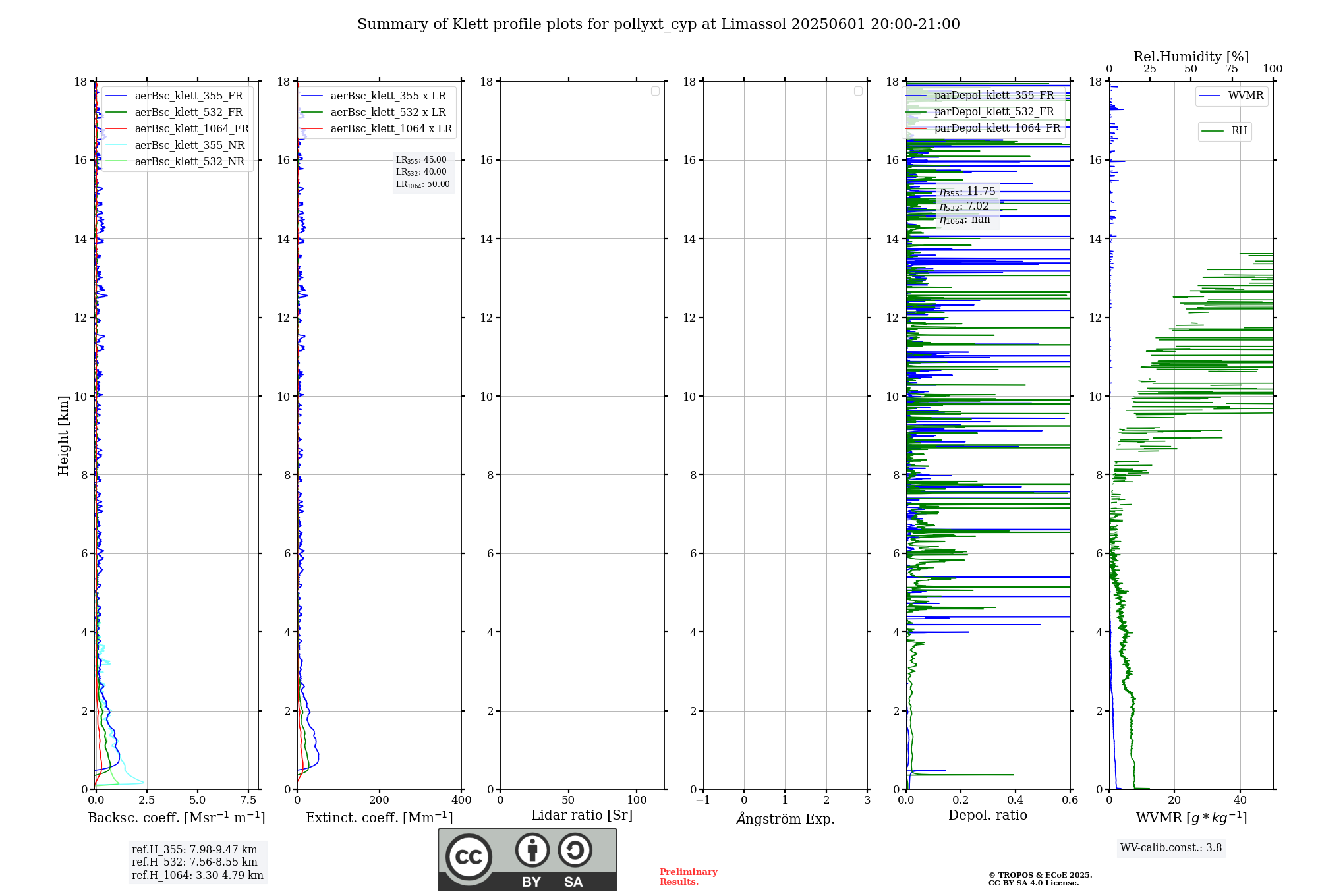Click the Depol. ratio axis label
The width and height of the screenshot is (1318, 896).
(x=988, y=816)
